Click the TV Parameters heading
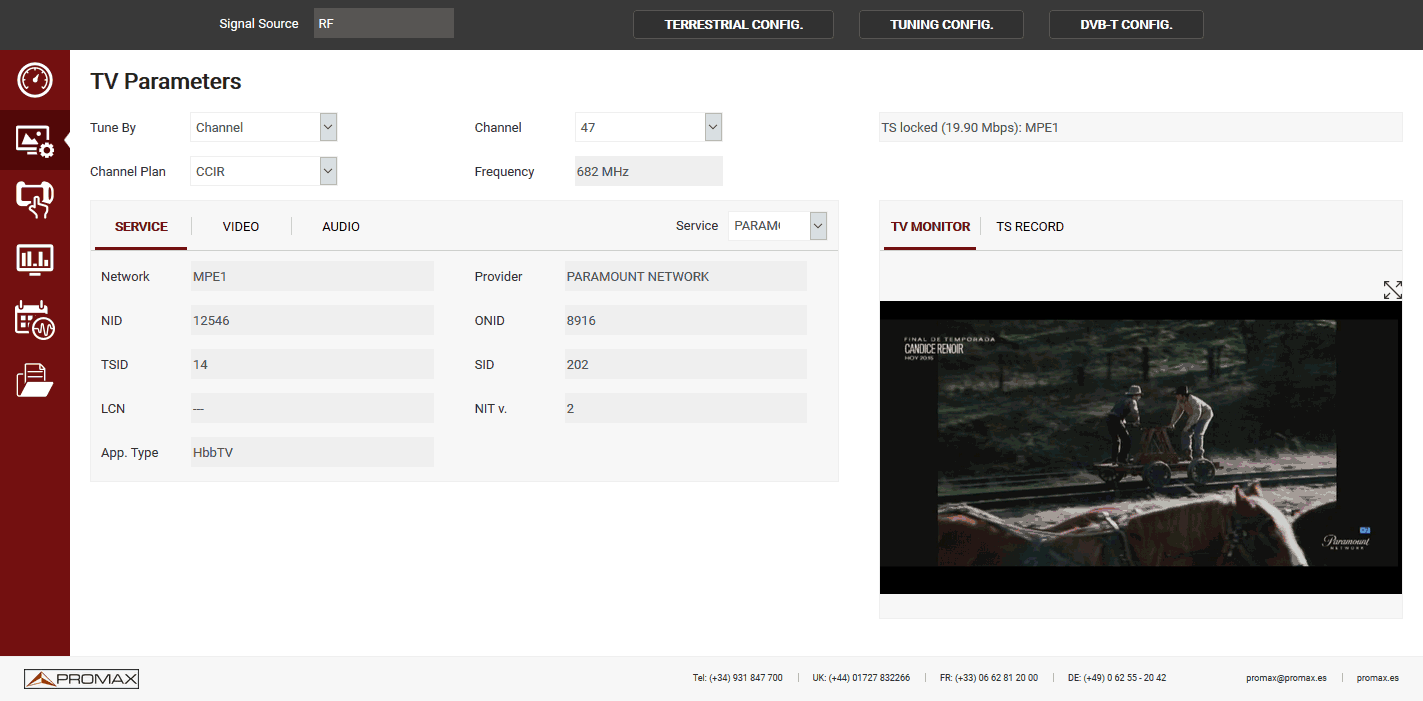 (x=166, y=82)
